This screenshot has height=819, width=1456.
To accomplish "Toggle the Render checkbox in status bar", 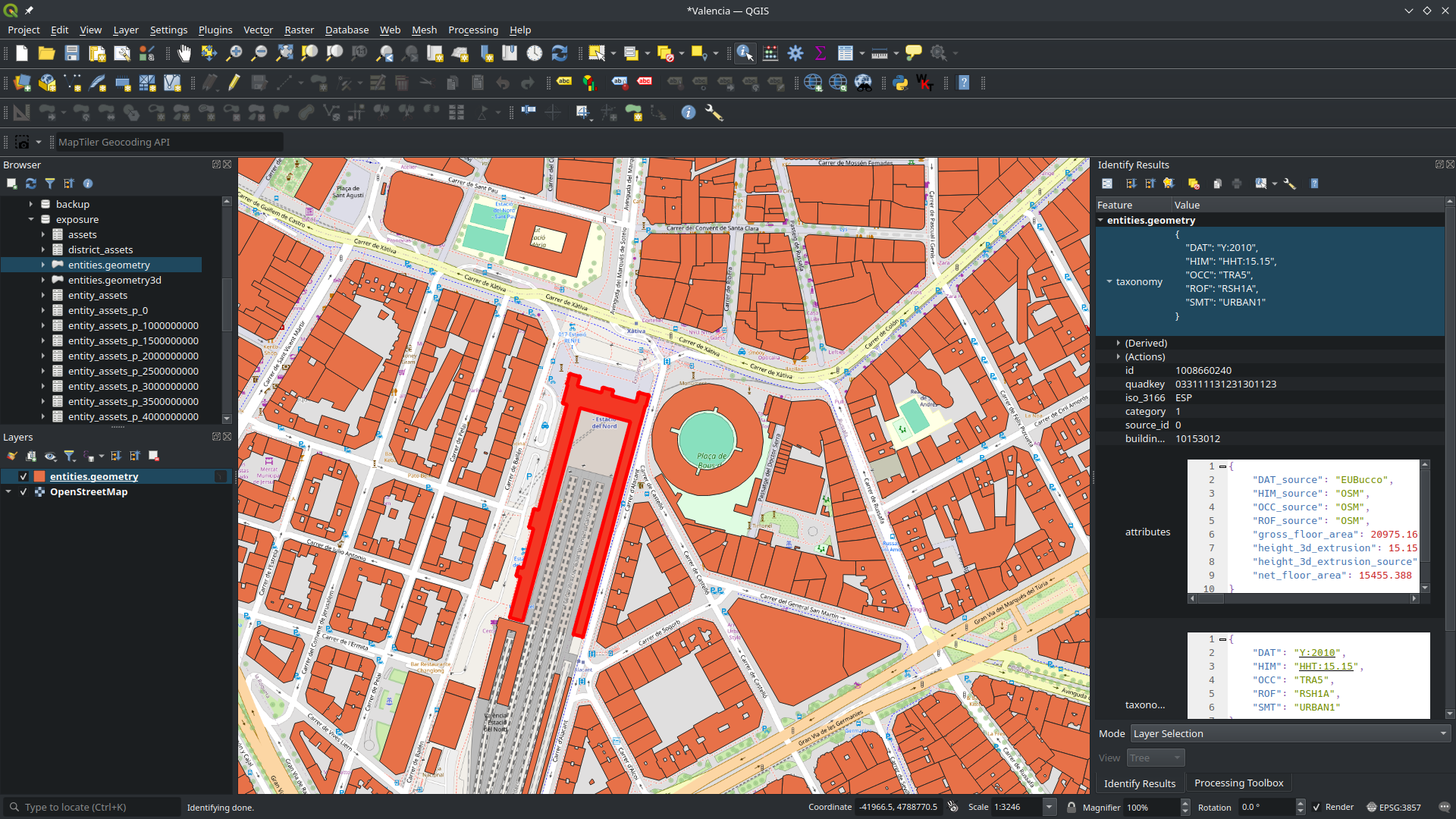I will 1316,807.
